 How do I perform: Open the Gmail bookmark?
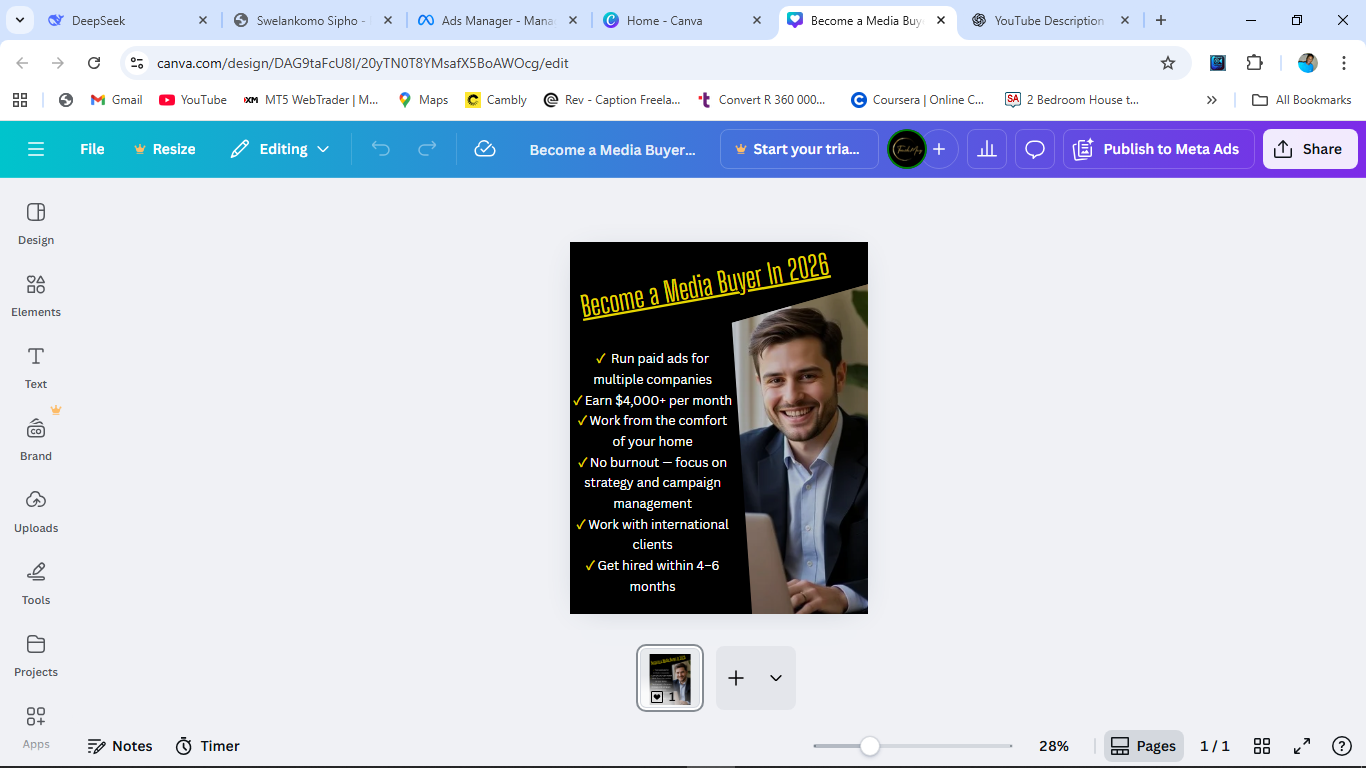point(116,100)
